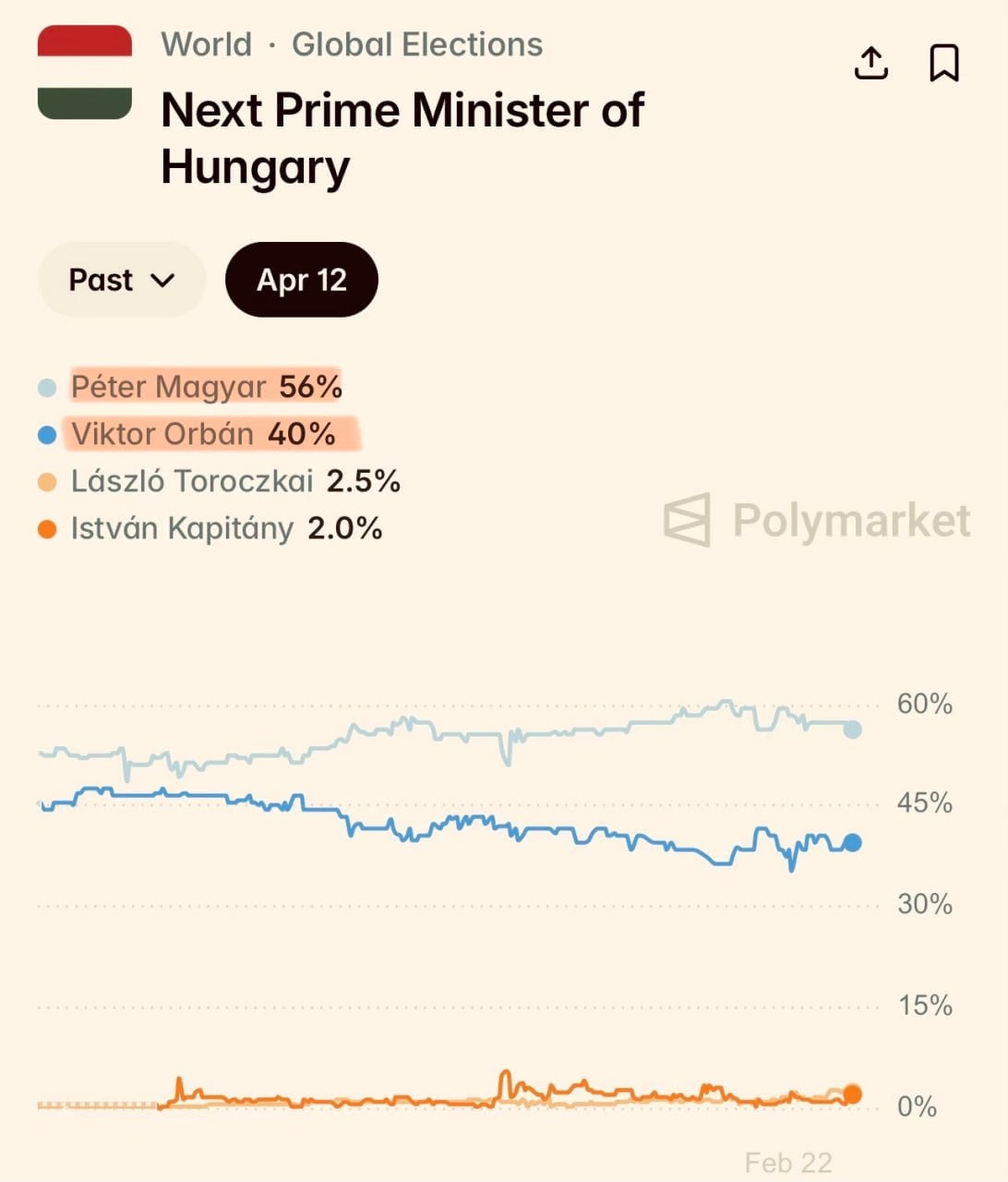Tap the share/upload icon

click(x=870, y=63)
